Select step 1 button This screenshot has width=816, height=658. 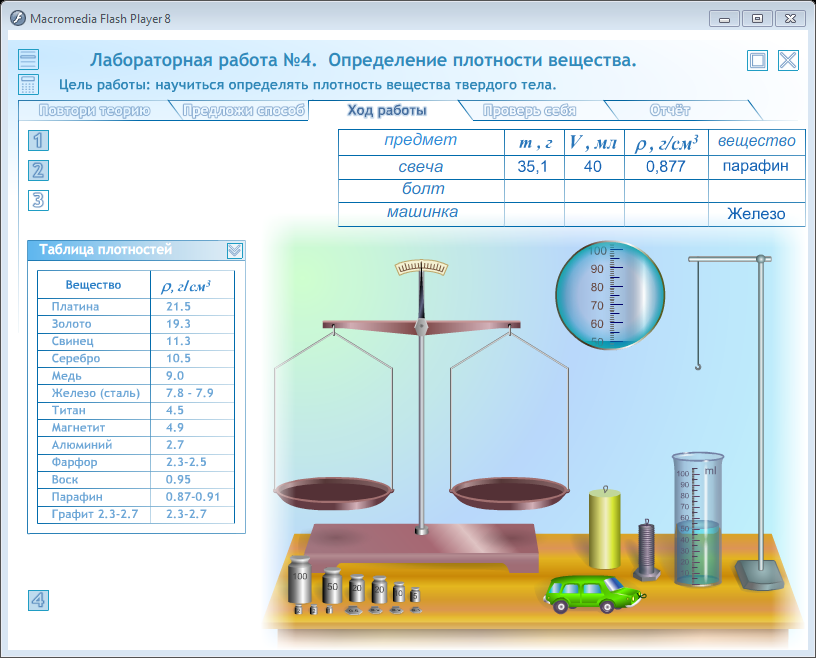point(38,141)
